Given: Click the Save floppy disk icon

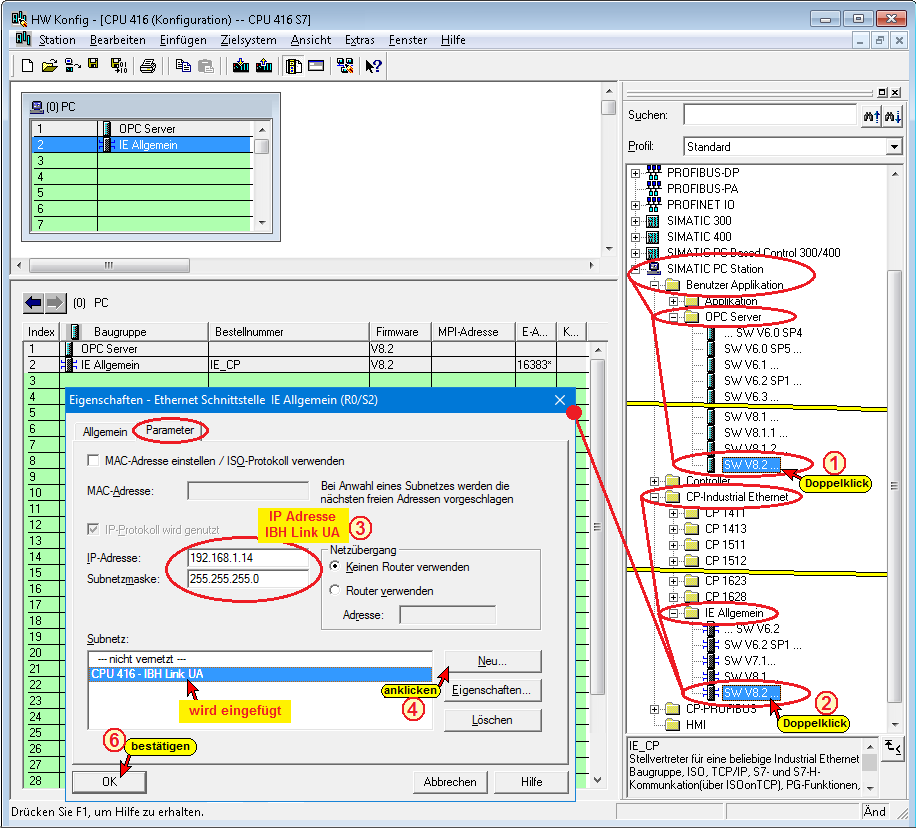Looking at the screenshot, I should [93, 64].
